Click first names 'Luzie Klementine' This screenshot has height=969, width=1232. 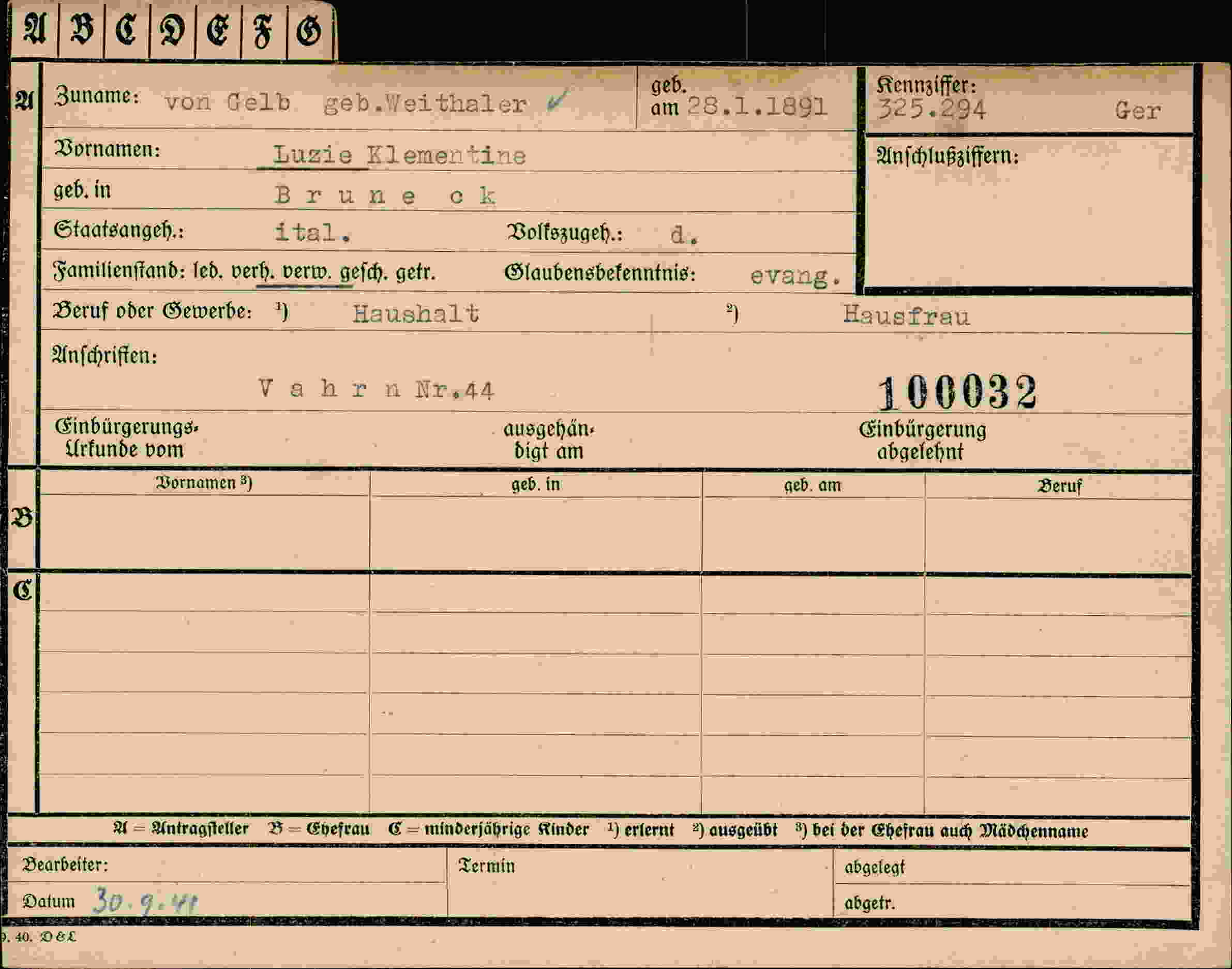399,155
